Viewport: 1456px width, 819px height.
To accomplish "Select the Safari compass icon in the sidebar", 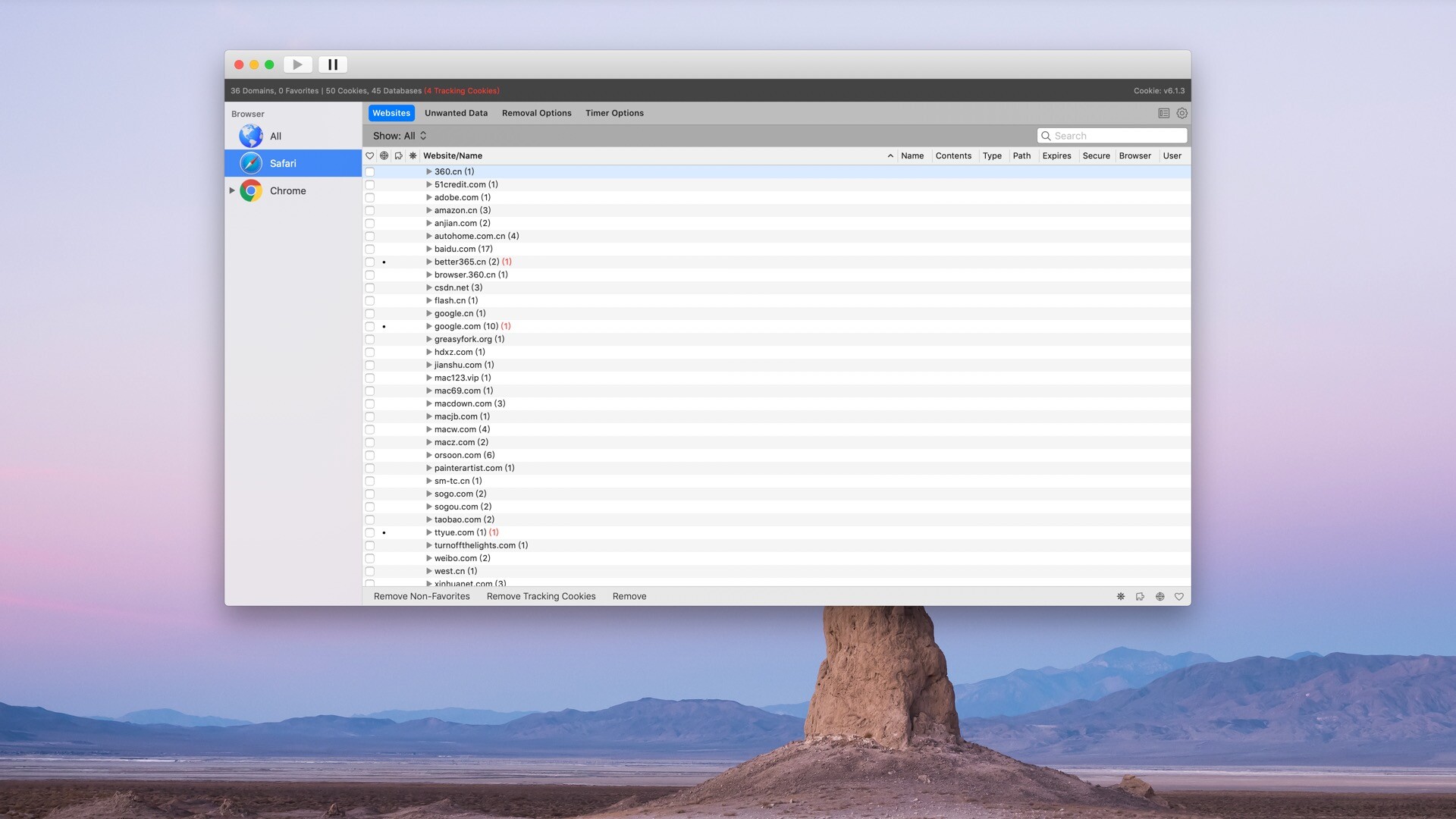I will coord(251,164).
